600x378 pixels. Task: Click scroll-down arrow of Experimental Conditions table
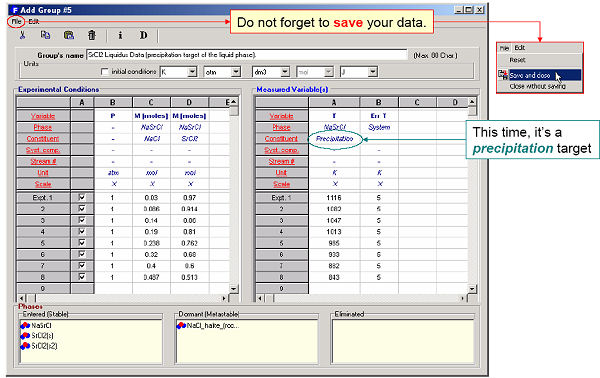[x=233, y=289]
